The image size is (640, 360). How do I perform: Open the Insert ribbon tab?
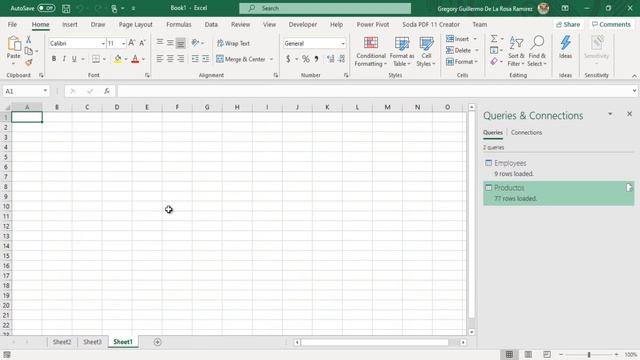point(70,24)
